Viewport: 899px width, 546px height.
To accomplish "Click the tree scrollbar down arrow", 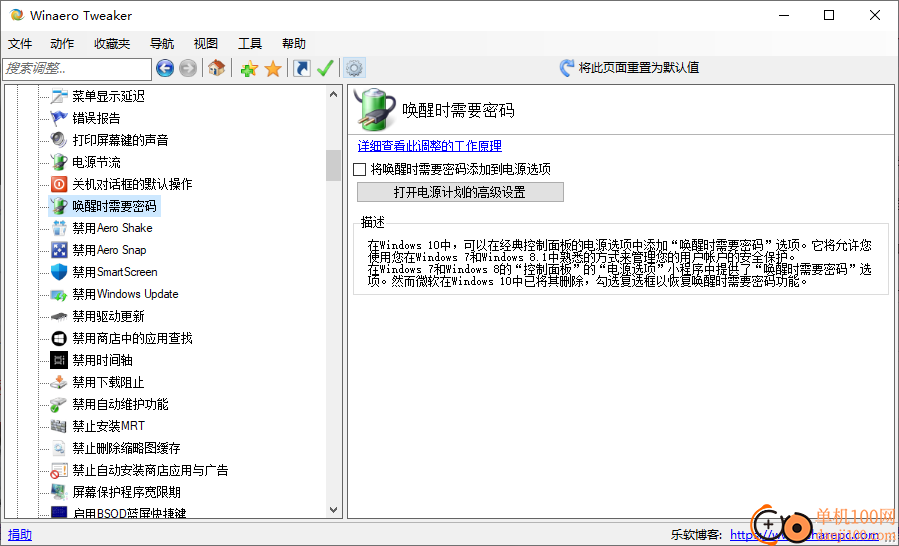I will [x=334, y=509].
